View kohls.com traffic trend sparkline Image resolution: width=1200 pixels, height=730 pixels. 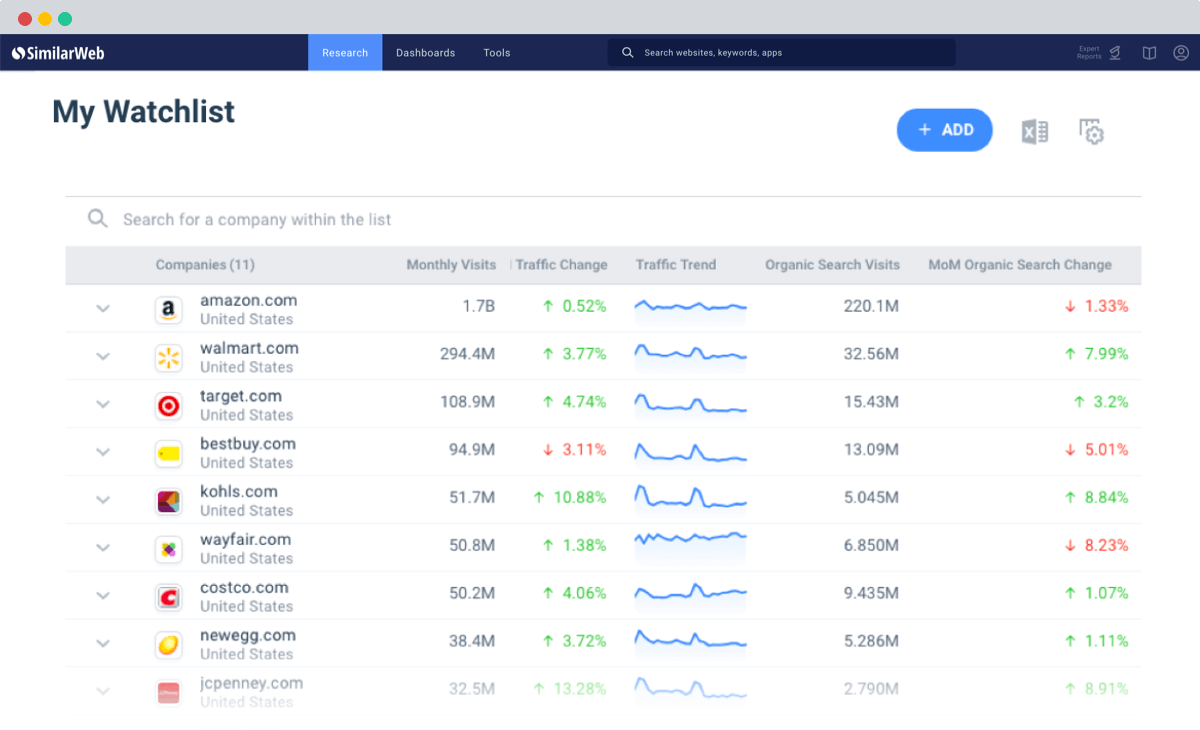coord(691,499)
